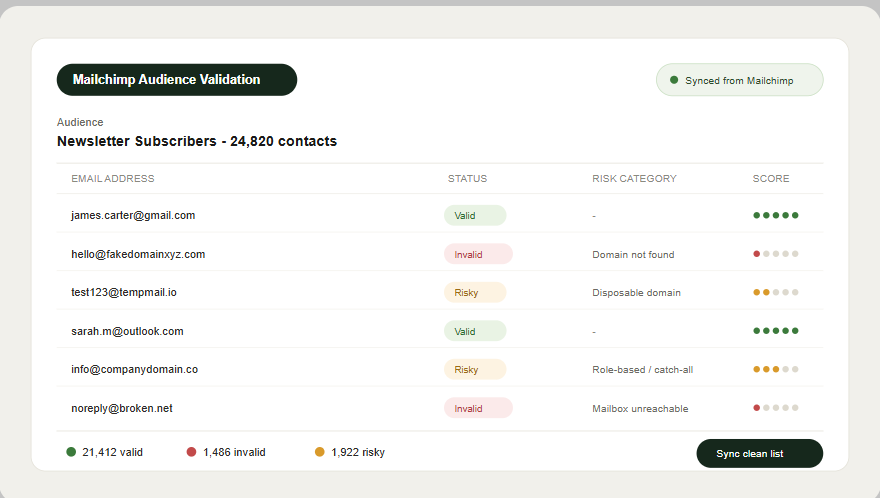
Task: Click the score dots for sarah.m@outlook.com
Action: point(776,331)
